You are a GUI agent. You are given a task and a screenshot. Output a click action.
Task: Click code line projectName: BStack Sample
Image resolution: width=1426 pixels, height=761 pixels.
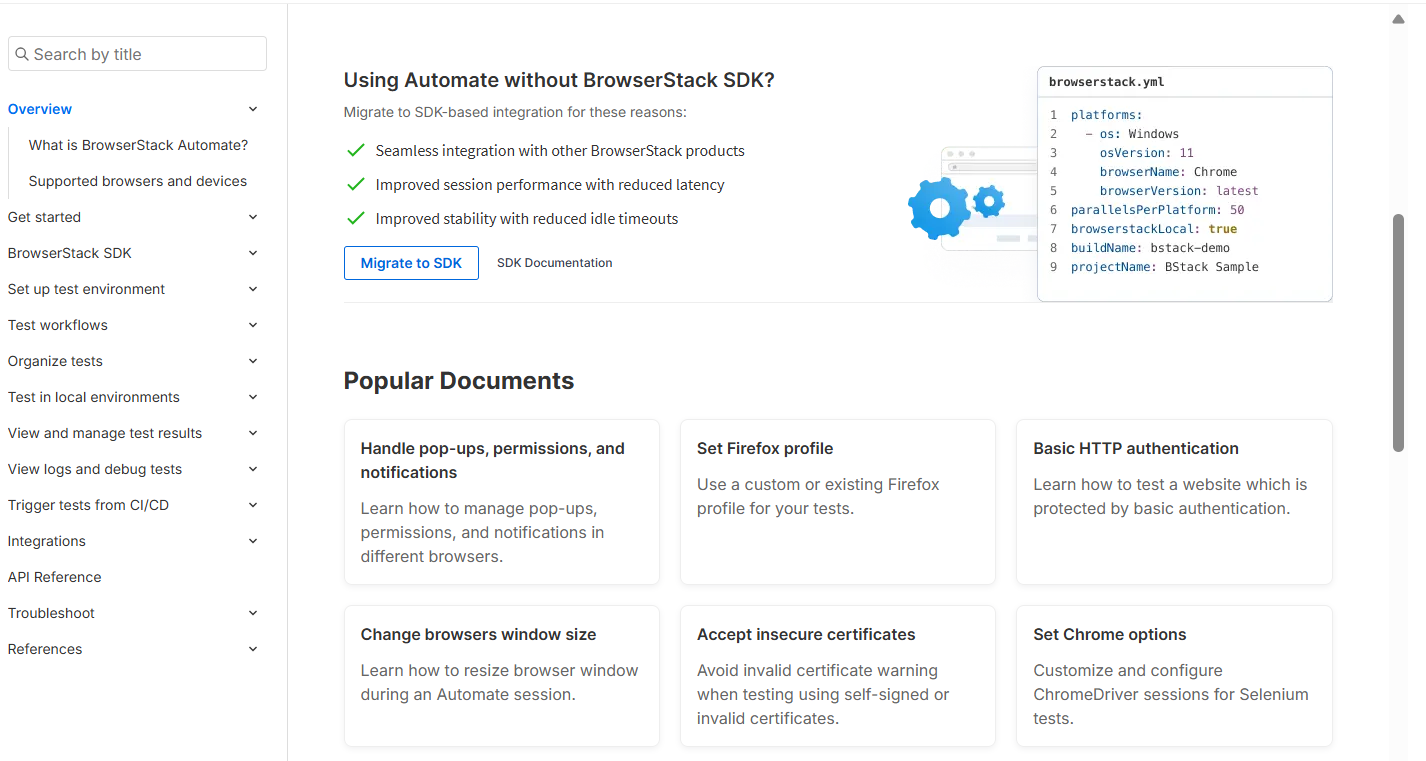[1164, 267]
